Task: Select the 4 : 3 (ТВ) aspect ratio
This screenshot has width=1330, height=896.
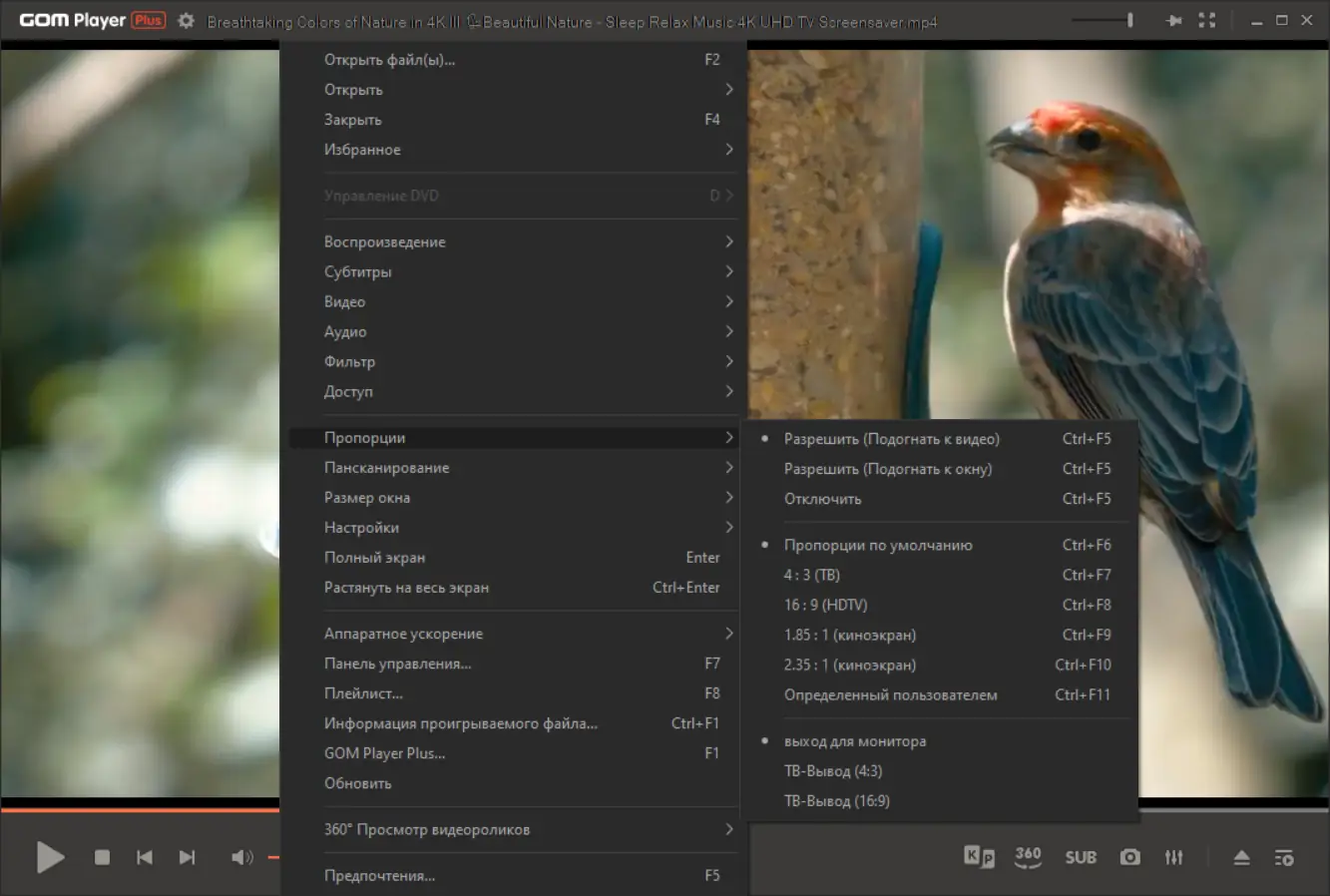Action: 811,575
